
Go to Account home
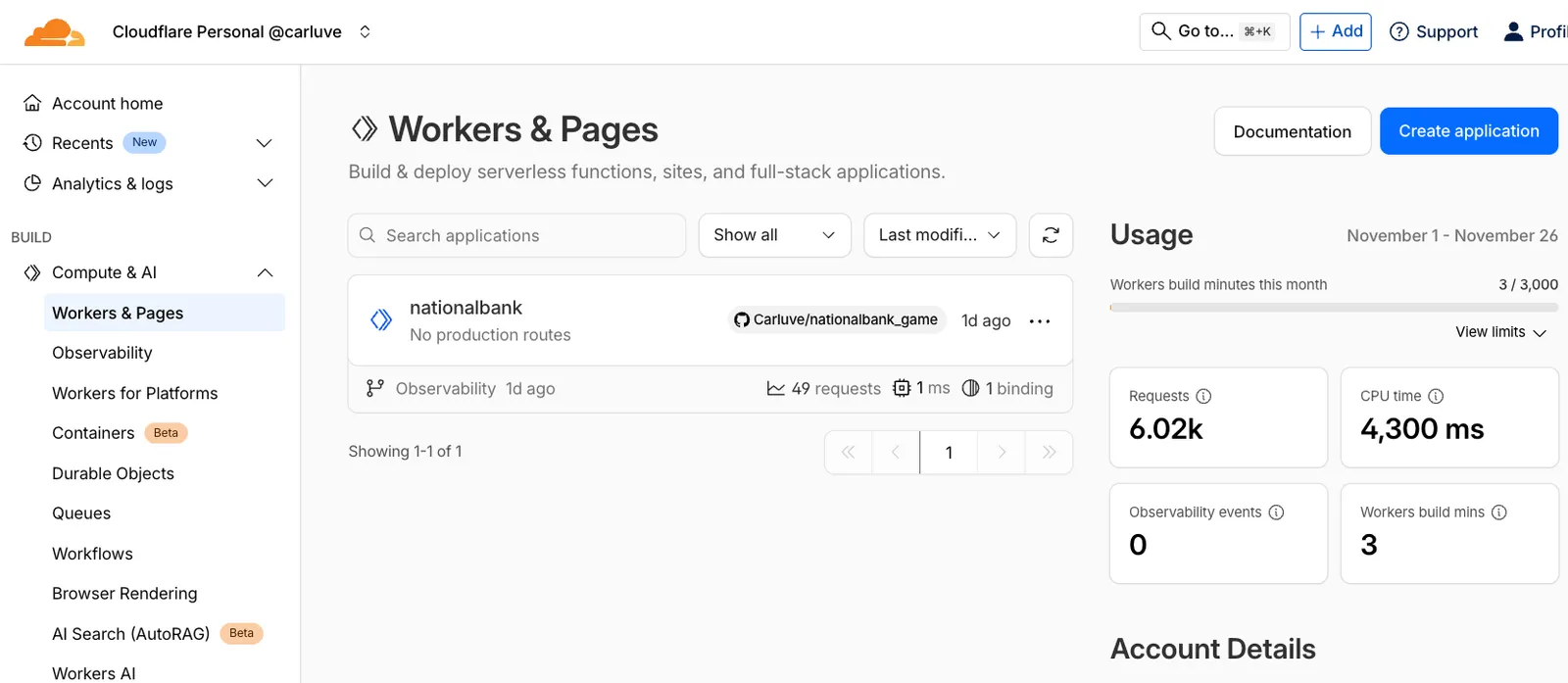point(107,103)
